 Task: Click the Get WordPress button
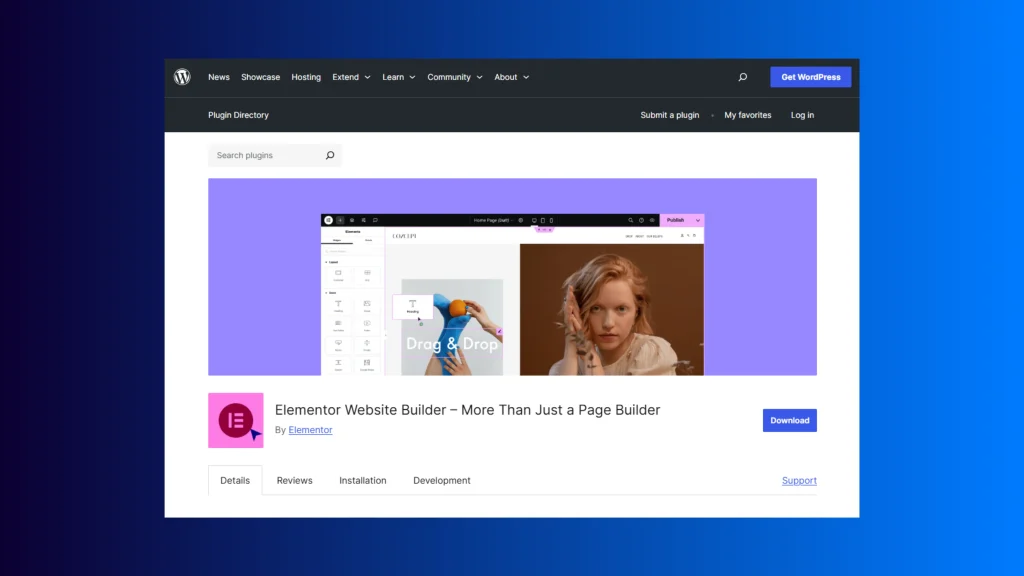810,77
